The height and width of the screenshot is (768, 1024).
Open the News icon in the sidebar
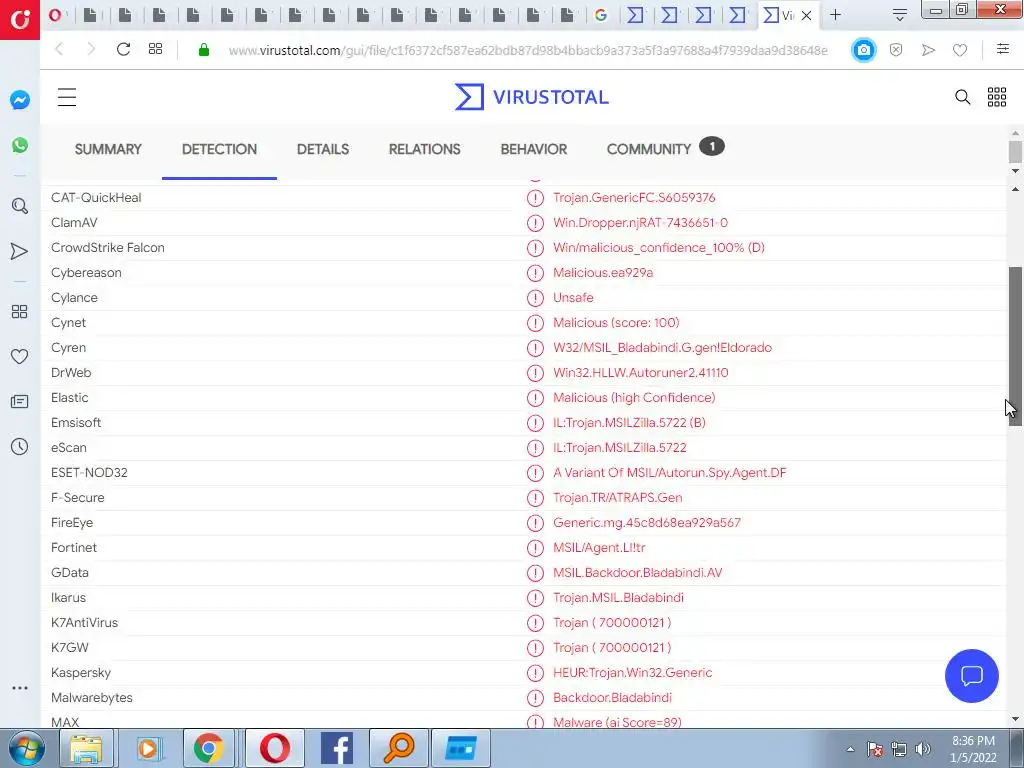pyautogui.click(x=20, y=402)
